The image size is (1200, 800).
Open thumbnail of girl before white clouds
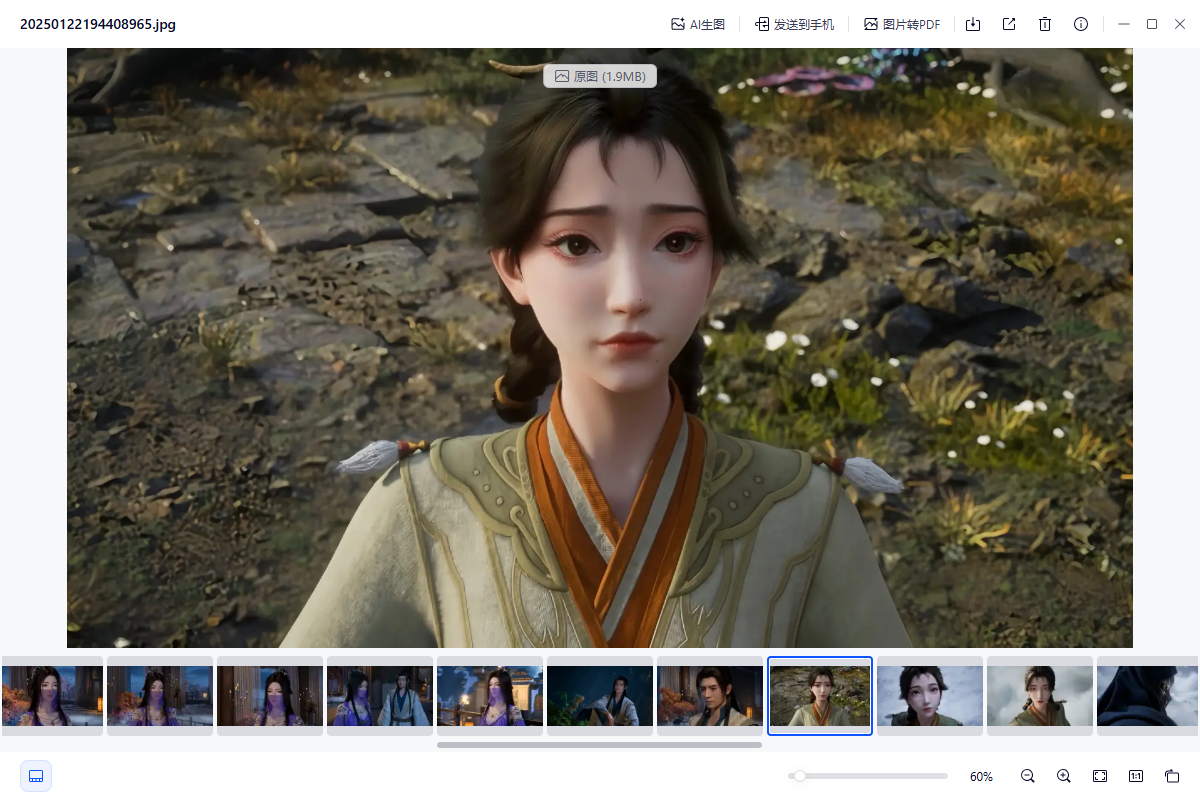pyautogui.click(x=1040, y=696)
